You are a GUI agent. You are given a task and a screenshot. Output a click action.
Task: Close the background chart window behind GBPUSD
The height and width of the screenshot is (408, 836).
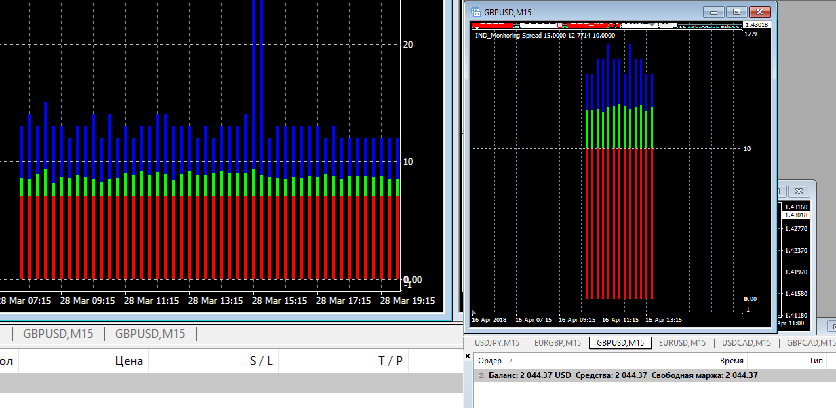click(799, 190)
